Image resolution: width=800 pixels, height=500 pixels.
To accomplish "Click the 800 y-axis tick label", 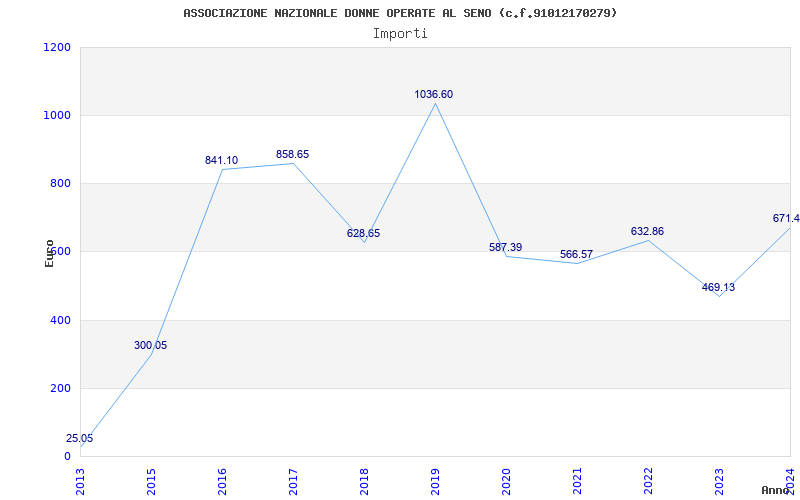I will click(60, 184).
